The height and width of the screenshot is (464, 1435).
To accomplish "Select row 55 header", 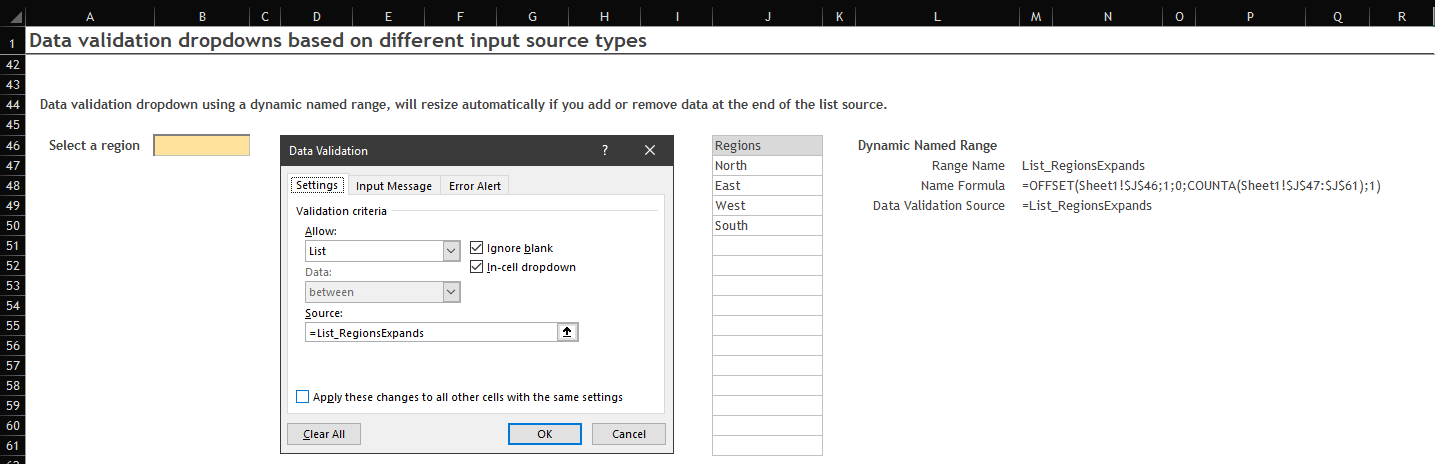I will (13, 326).
